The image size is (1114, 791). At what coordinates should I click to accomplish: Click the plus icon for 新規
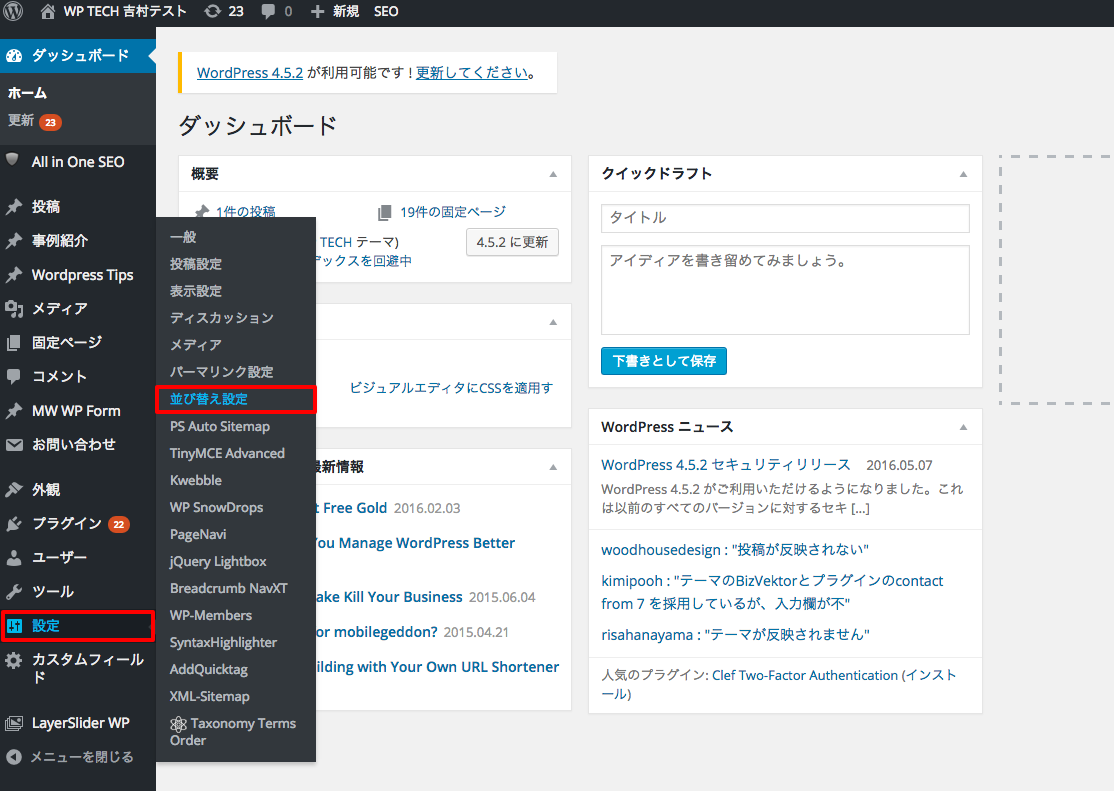318,11
